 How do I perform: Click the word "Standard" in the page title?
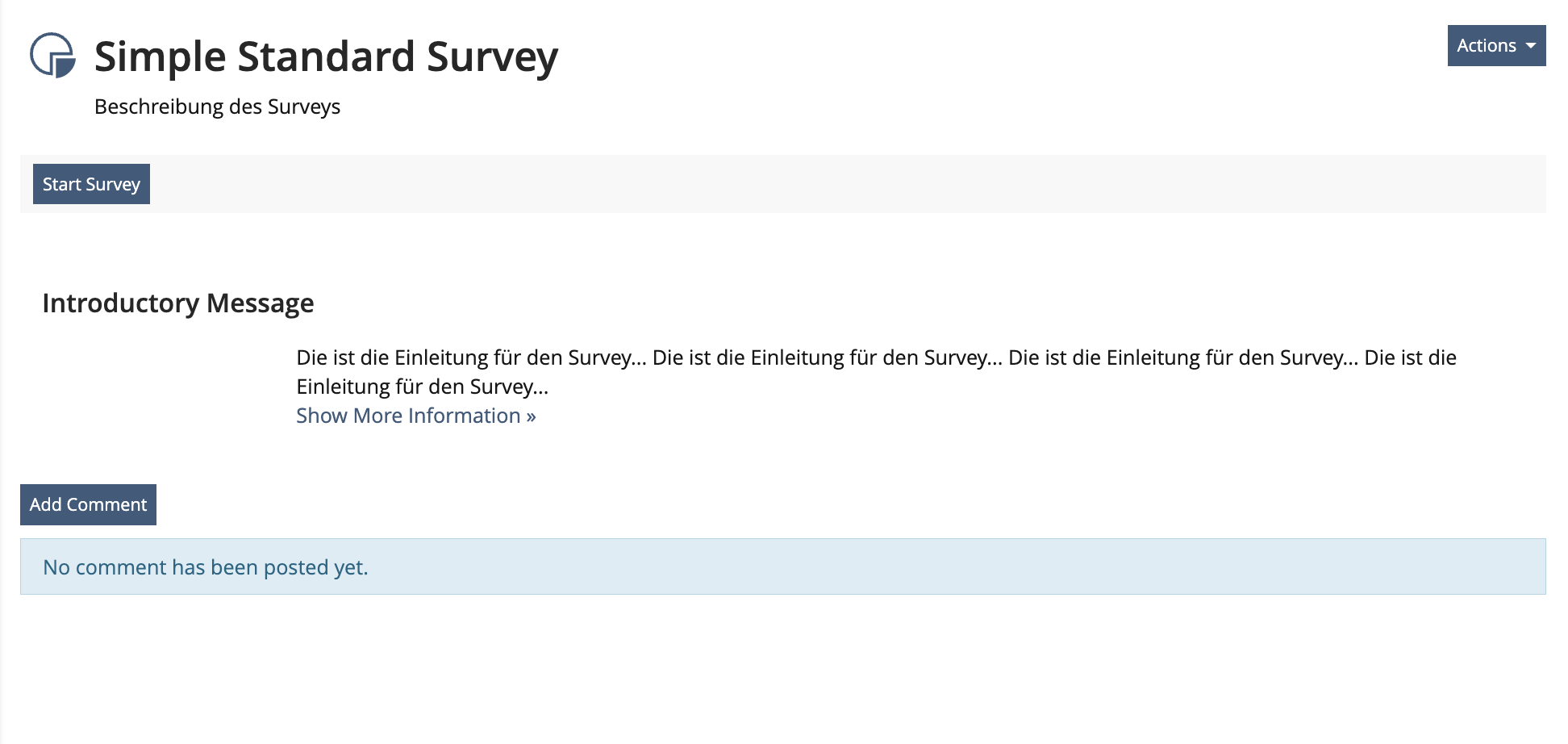point(326,57)
